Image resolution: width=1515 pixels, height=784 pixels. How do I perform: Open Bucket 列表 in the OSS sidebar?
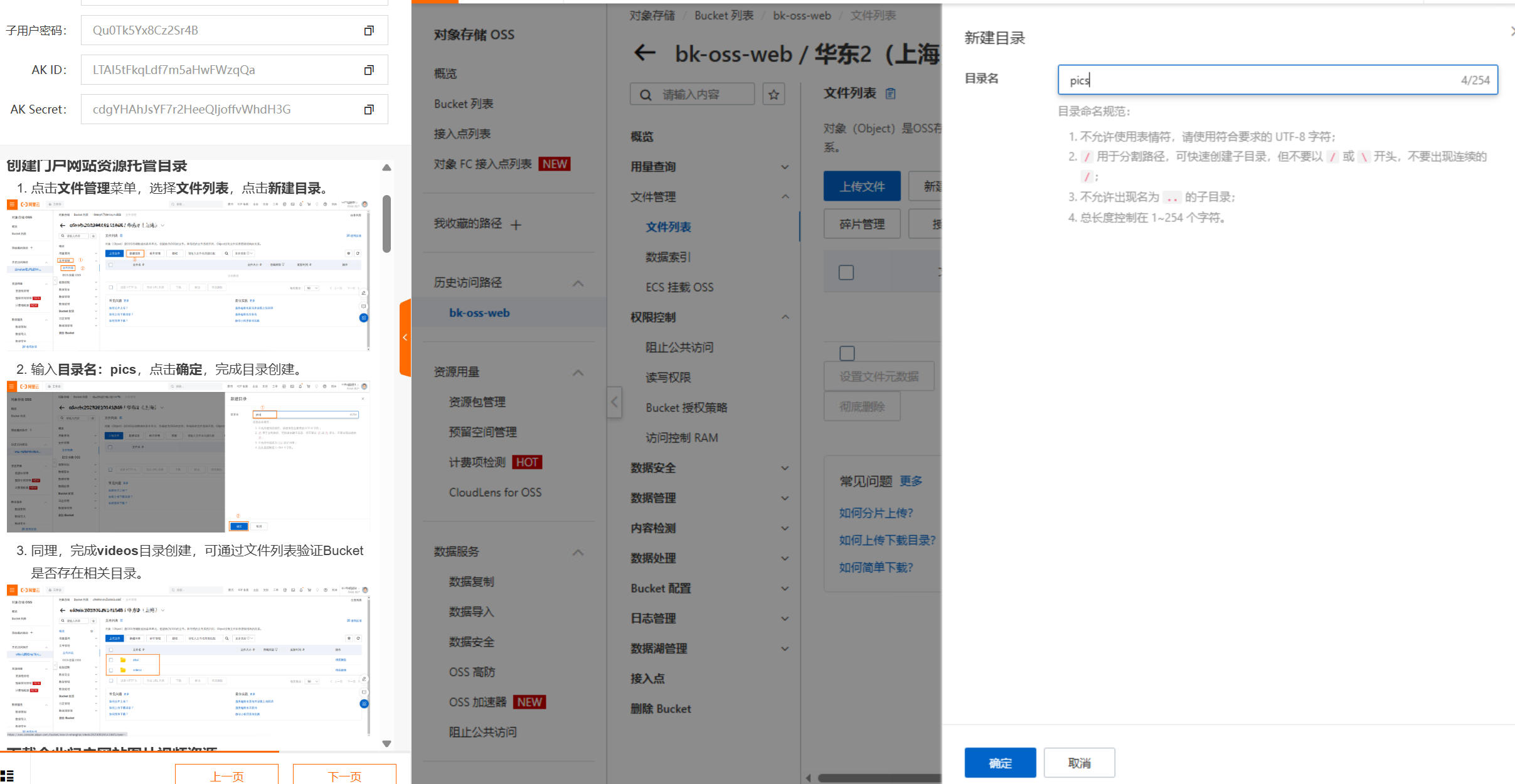coord(464,103)
